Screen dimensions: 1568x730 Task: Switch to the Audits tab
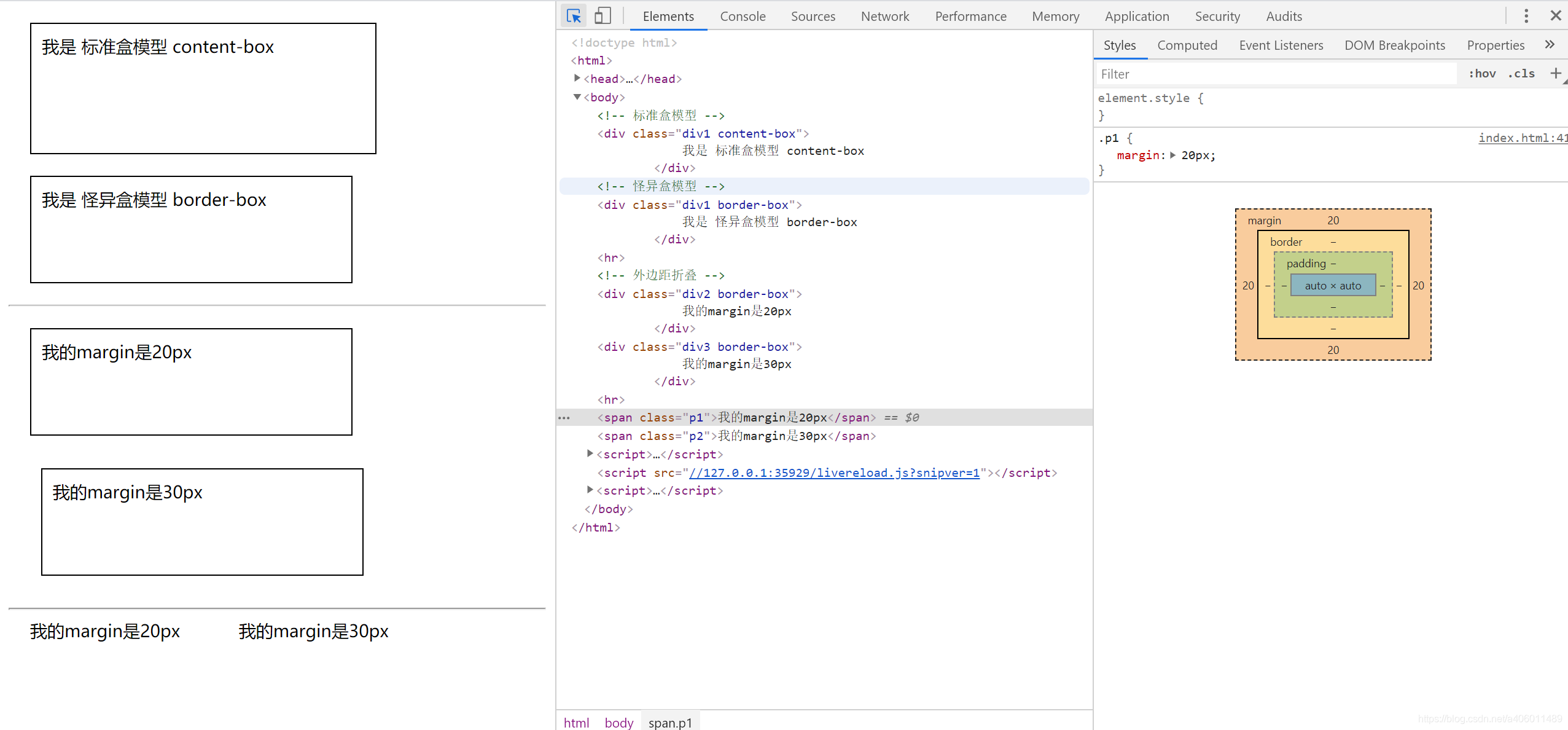(x=1284, y=17)
